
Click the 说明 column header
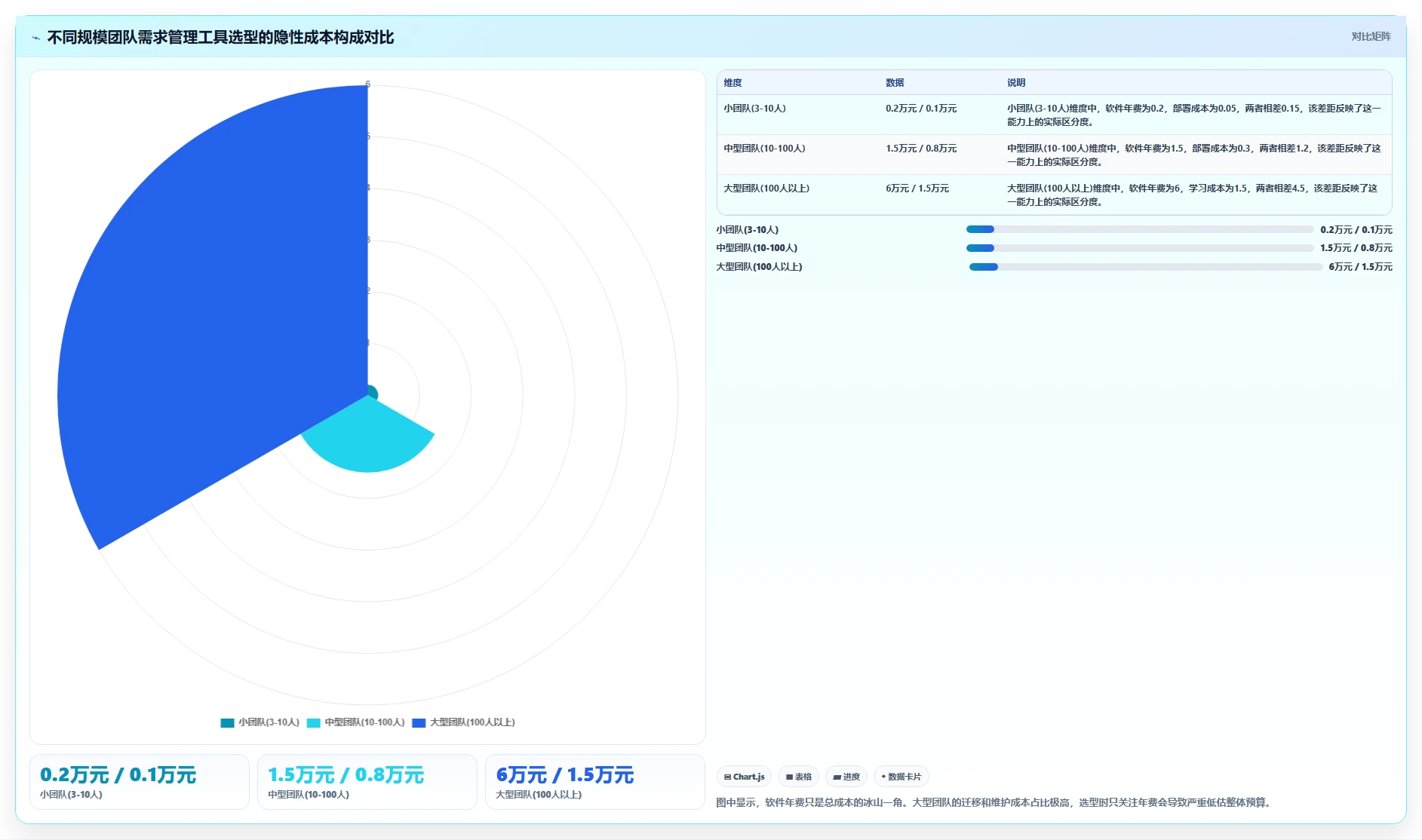(1016, 83)
